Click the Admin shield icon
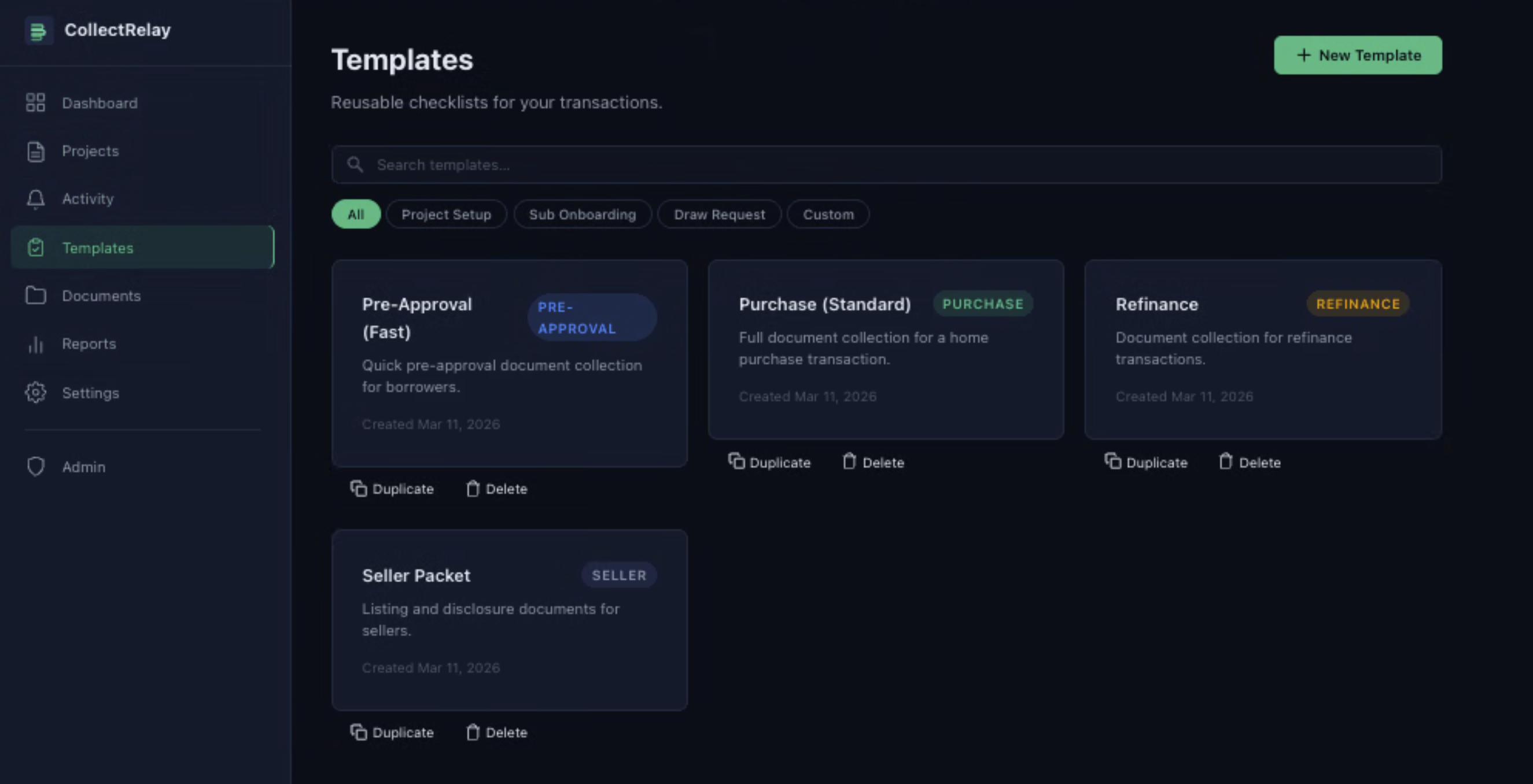Screen dimensions: 1533x784 click(x=36, y=467)
